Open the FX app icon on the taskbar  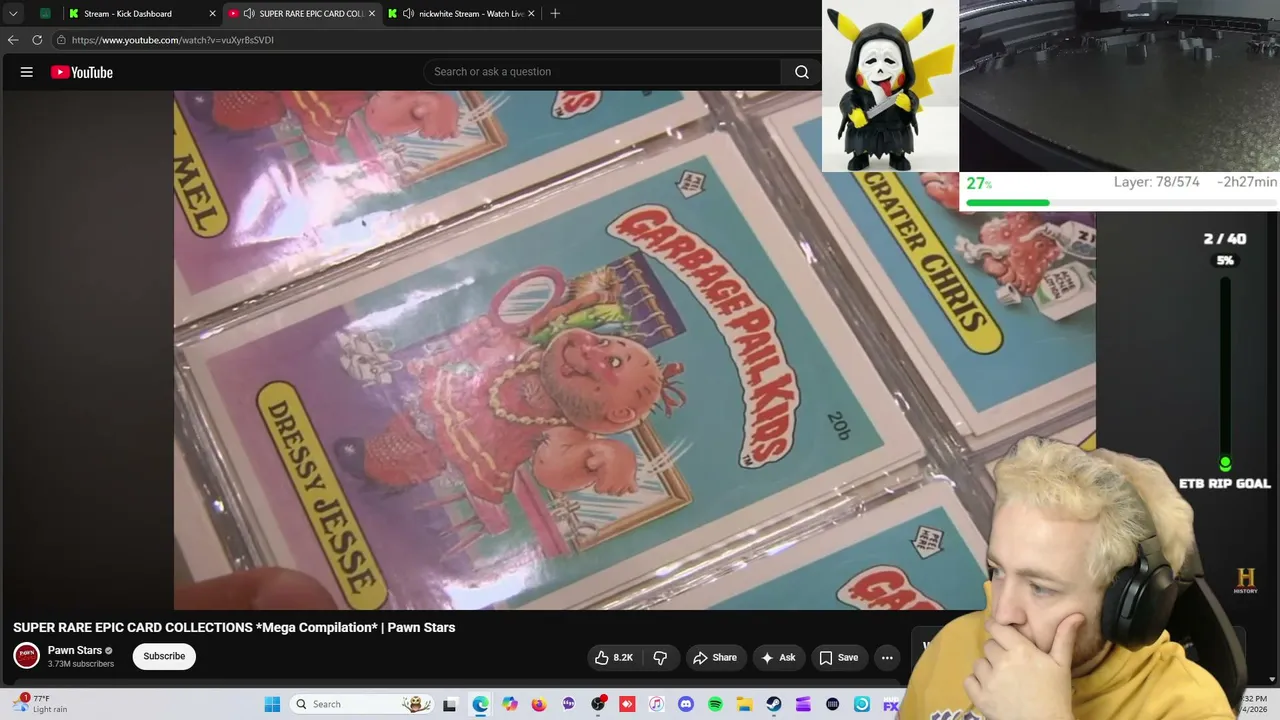pos(890,704)
